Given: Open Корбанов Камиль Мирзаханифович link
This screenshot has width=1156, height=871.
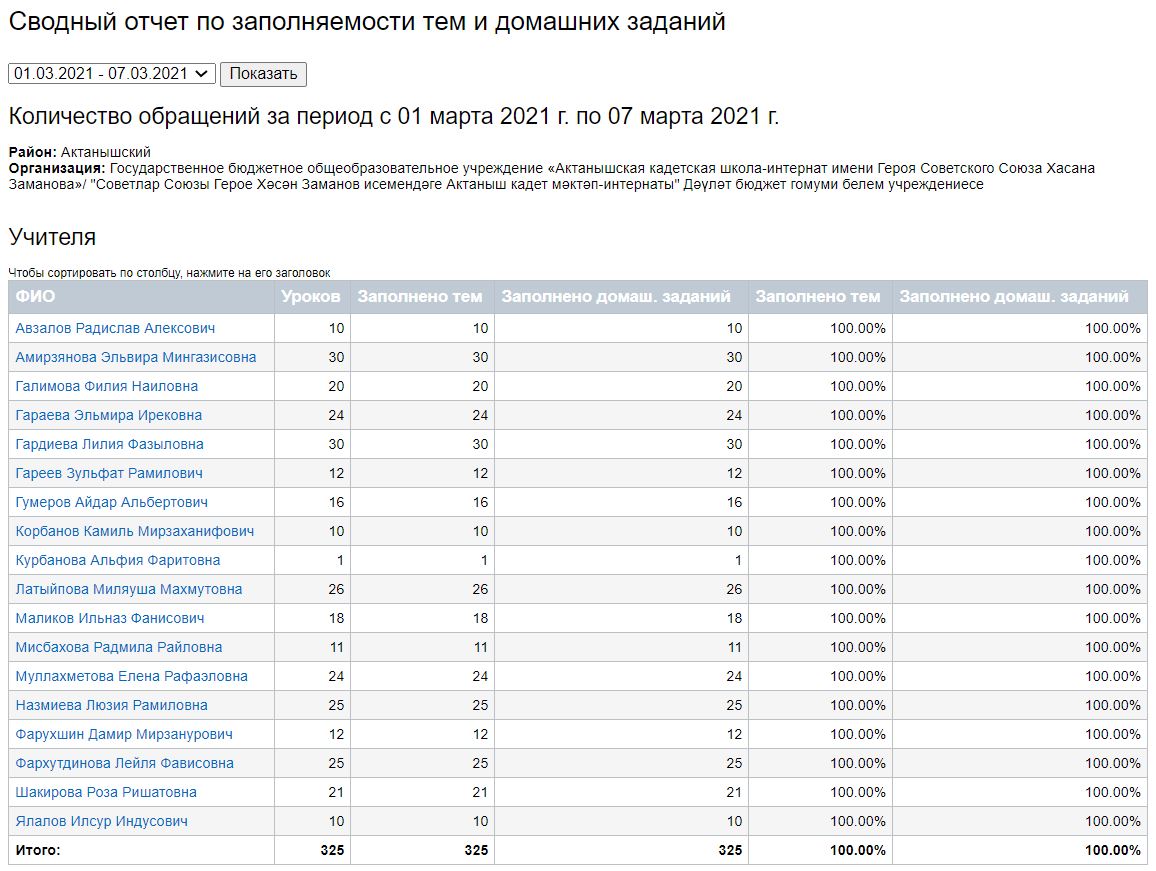Looking at the screenshot, I should click(x=135, y=531).
